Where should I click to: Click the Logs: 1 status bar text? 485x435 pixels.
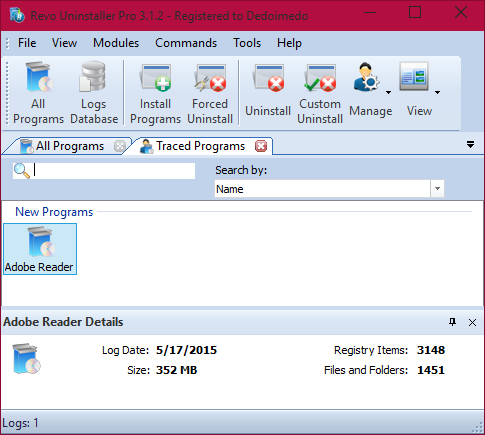[x=20, y=423]
